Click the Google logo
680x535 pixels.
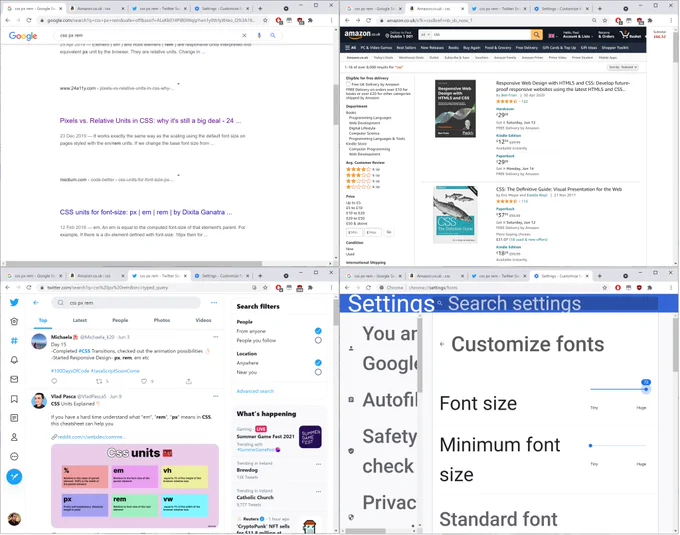(x=23, y=36)
